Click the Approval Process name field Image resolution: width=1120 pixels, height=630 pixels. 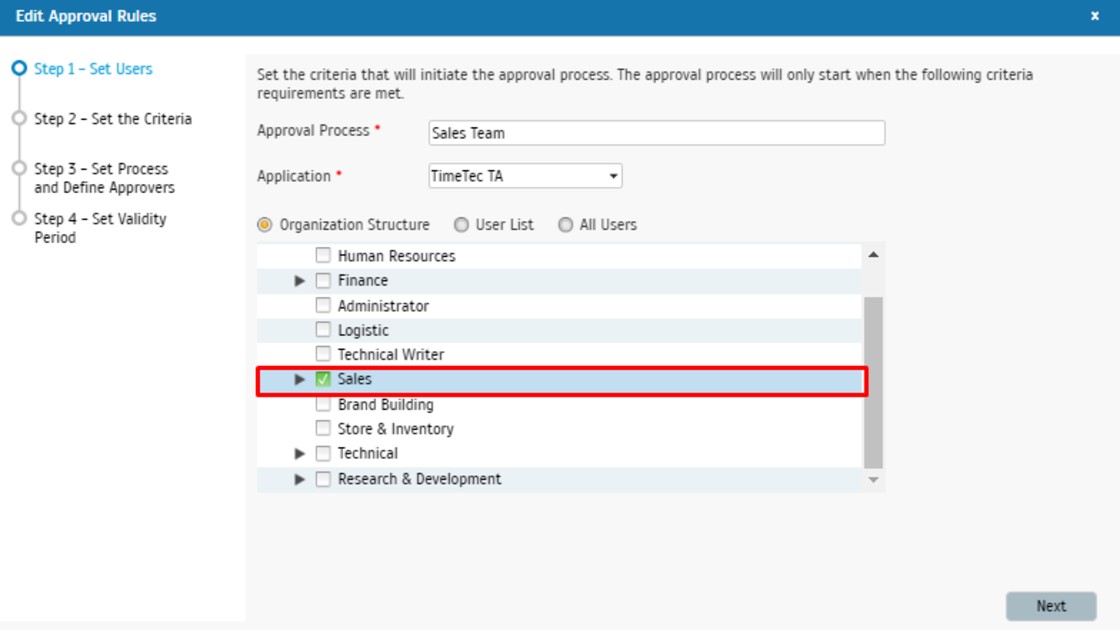click(x=656, y=133)
